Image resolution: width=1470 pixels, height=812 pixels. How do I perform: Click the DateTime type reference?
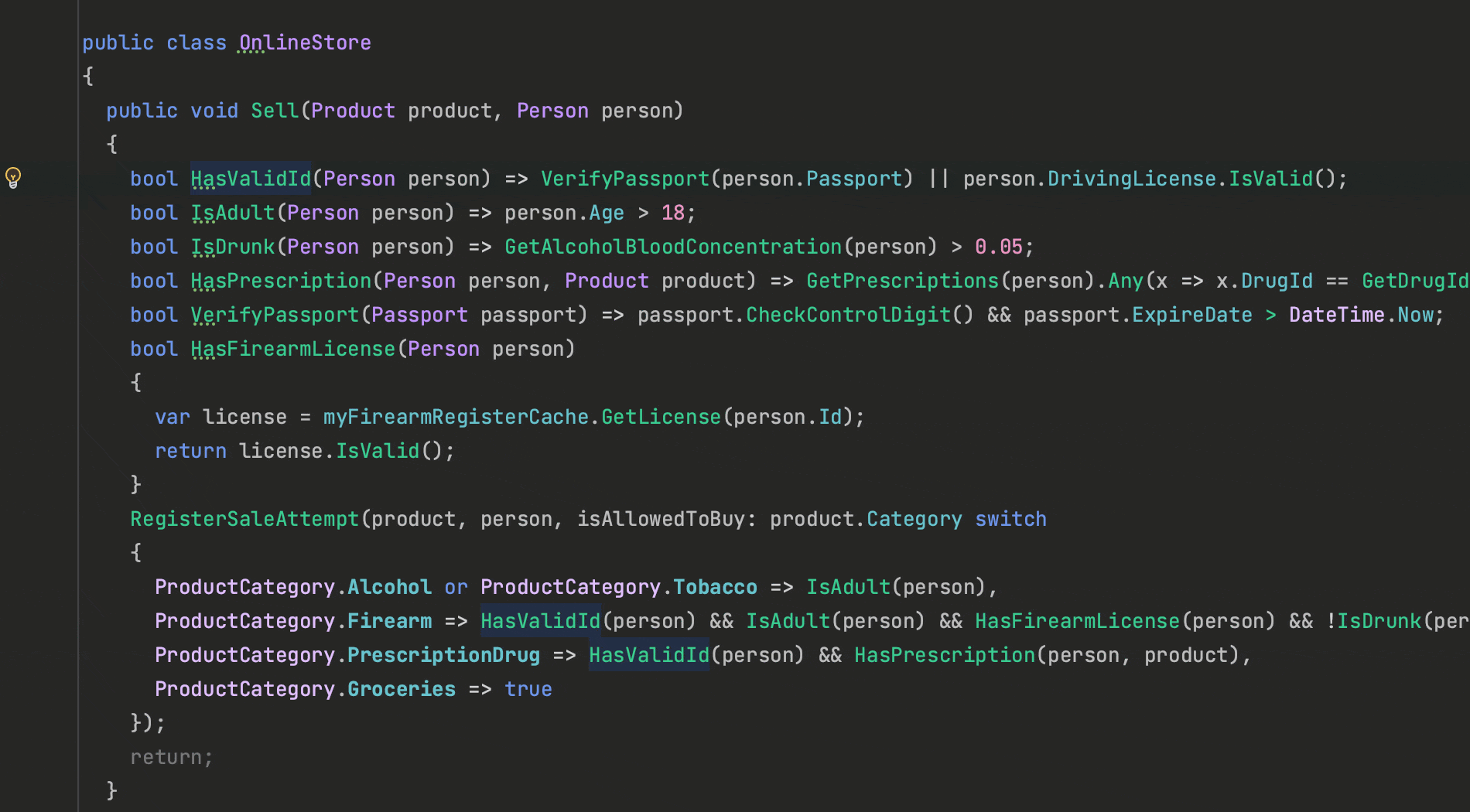pyautogui.click(x=1336, y=315)
